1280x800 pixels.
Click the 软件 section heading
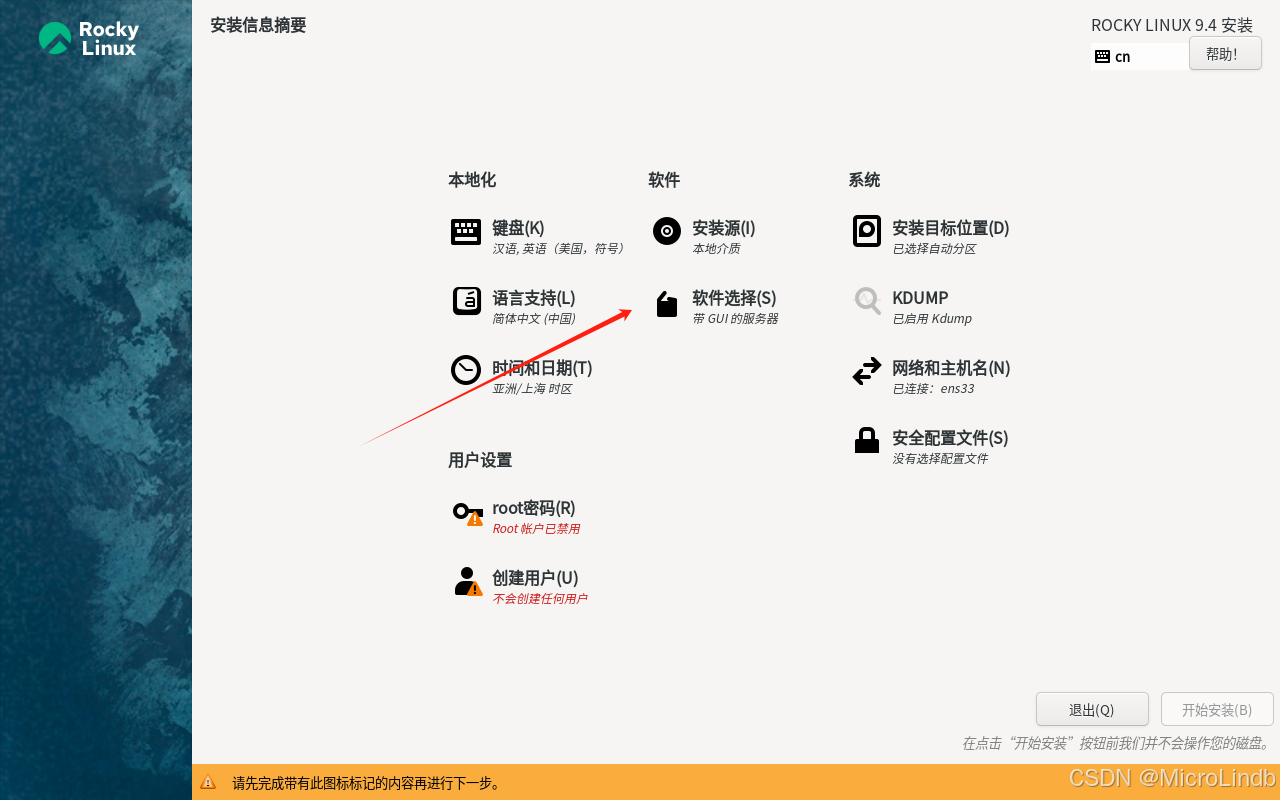pyautogui.click(x=664, y=180)
